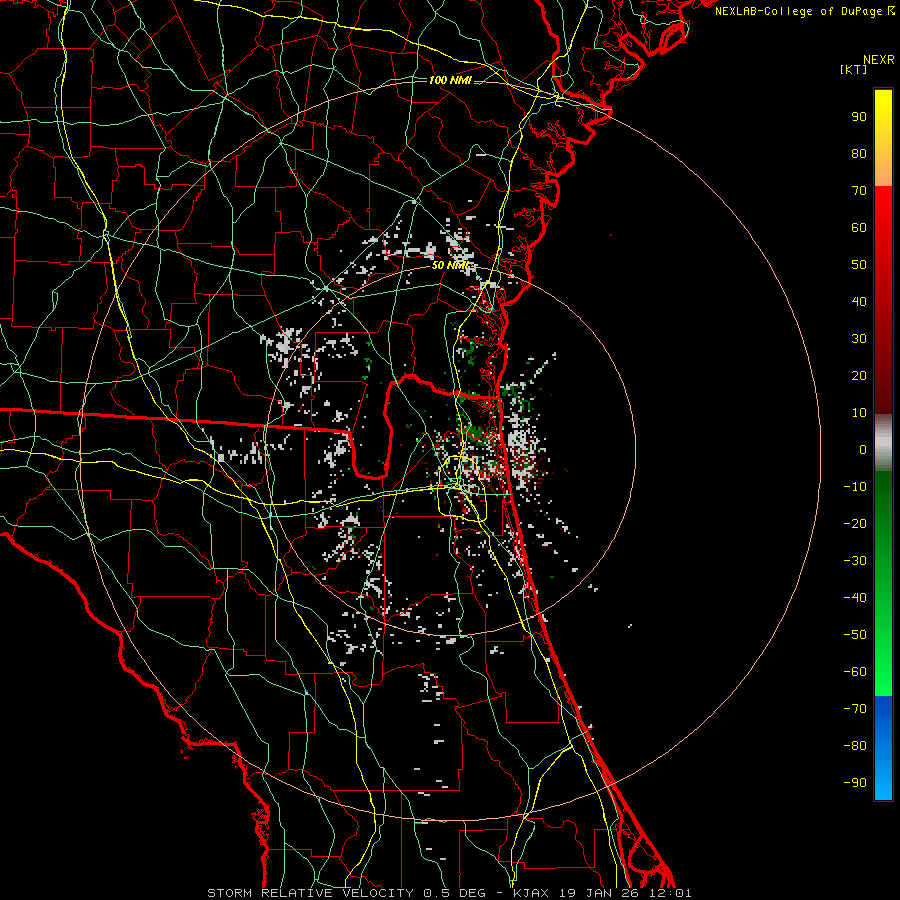Click the "10" value on the velocity scale
Screen dimensions: 900x900
pos(859,413)
